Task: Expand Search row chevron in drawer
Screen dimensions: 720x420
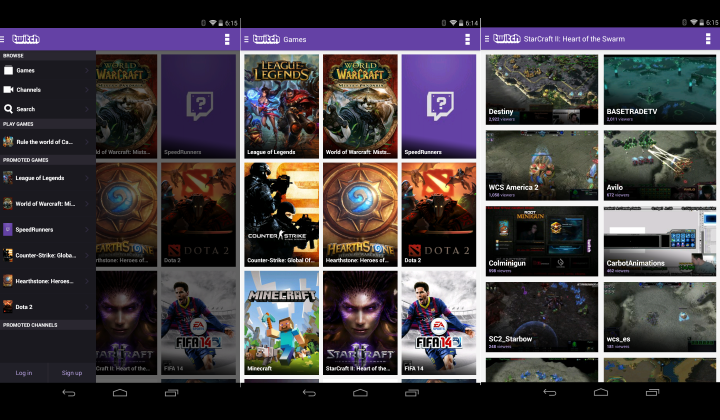Action: [x=87, y=109]
